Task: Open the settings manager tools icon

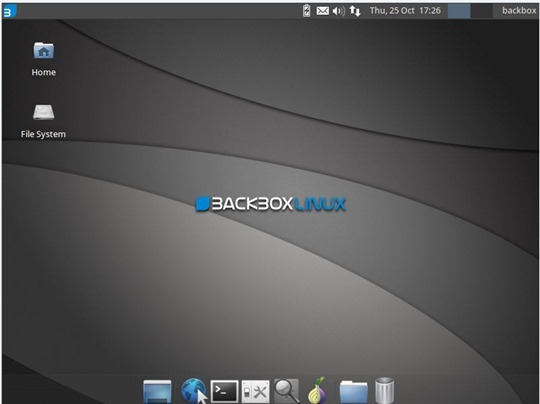Action: (x=255, y=392)
